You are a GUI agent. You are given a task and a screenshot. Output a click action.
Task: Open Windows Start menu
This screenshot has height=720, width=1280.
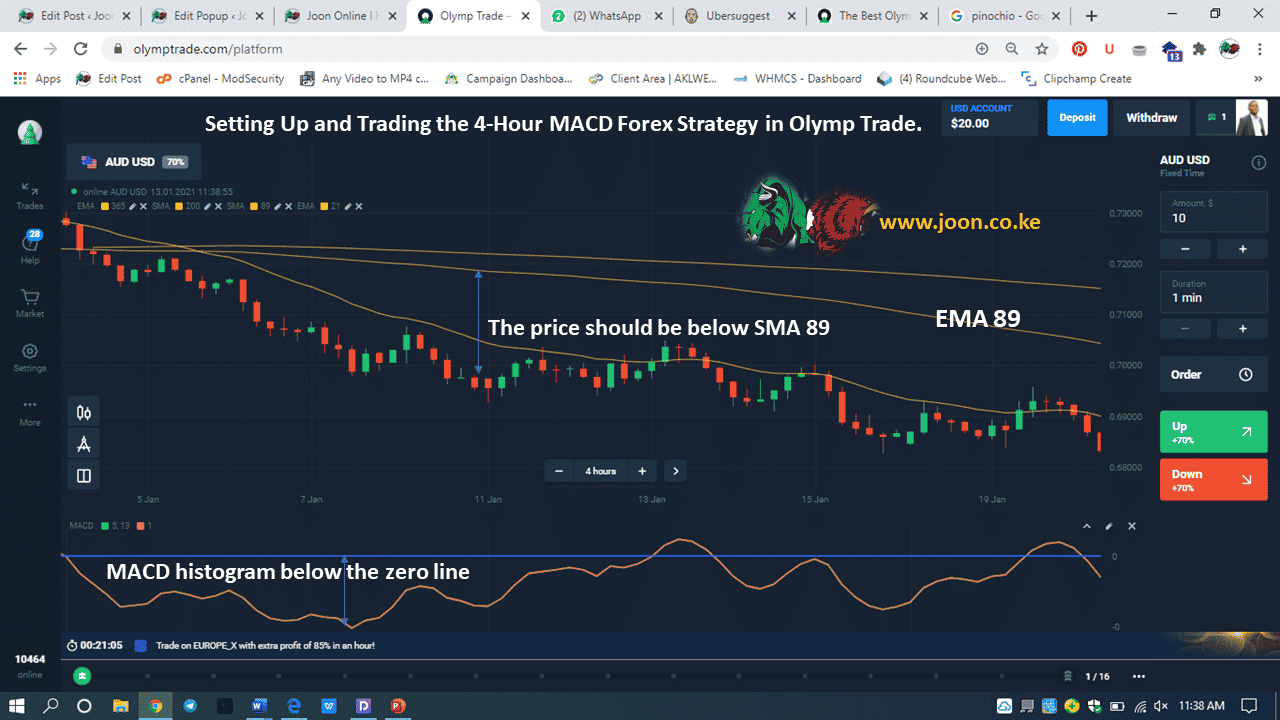coord(17,706)
